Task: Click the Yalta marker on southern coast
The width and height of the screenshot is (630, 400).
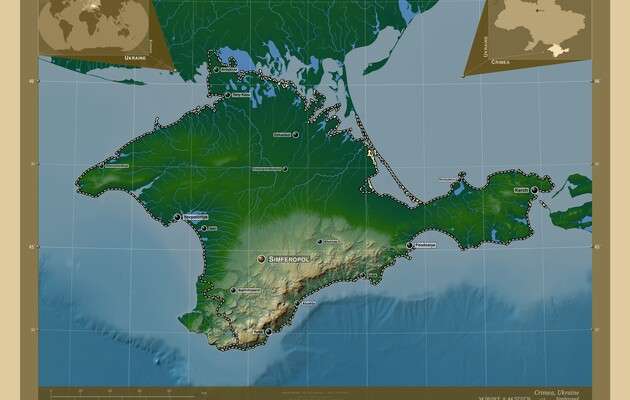Action: tap(267, 330)
